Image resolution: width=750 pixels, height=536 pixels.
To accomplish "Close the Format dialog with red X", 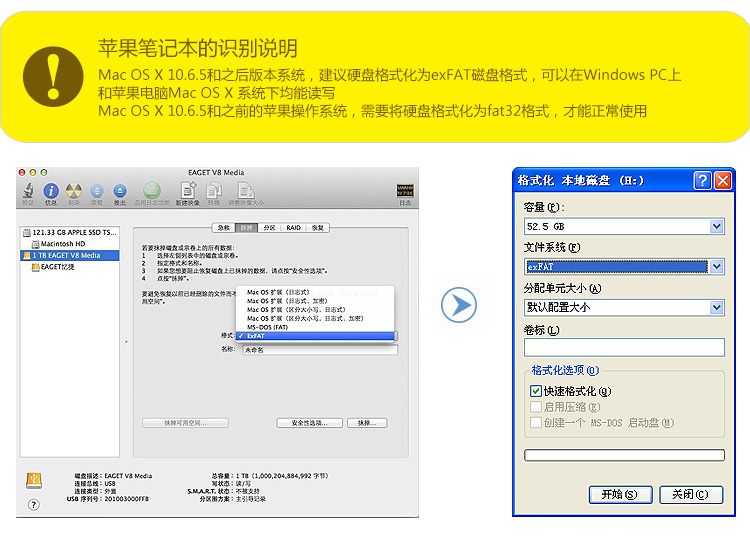I will [723, 180].
